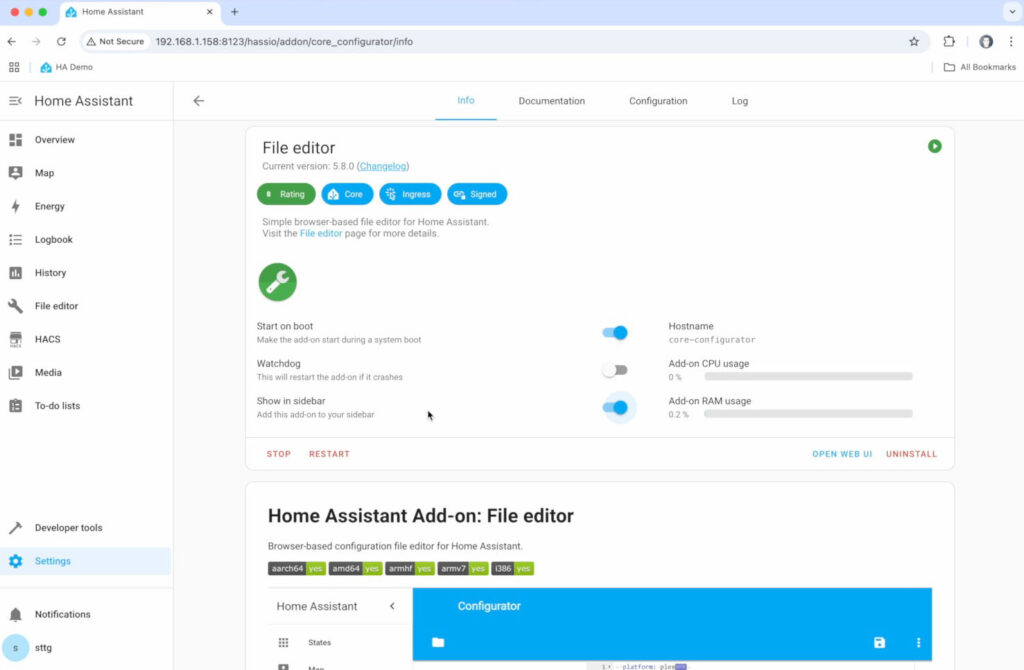Click the browser forward arrow
The height and width of the screenshot is (670, 1024).
[x=37, y=42]
